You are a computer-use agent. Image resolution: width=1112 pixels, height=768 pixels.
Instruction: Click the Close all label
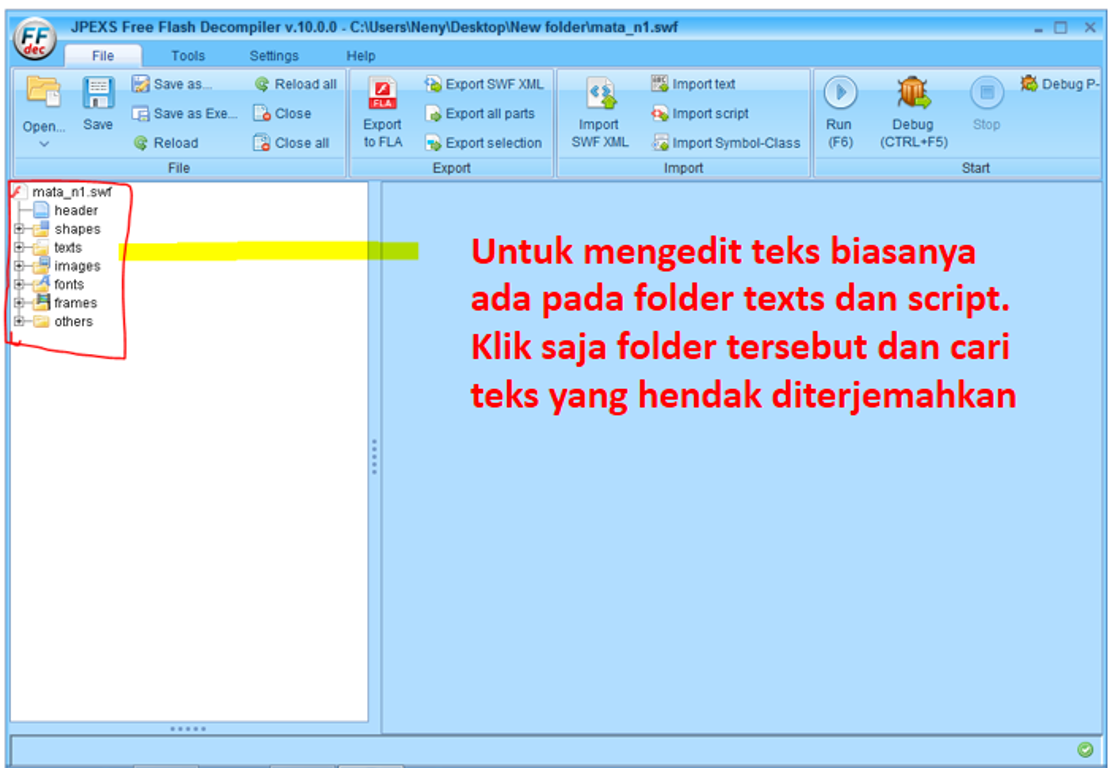point(302,143)
